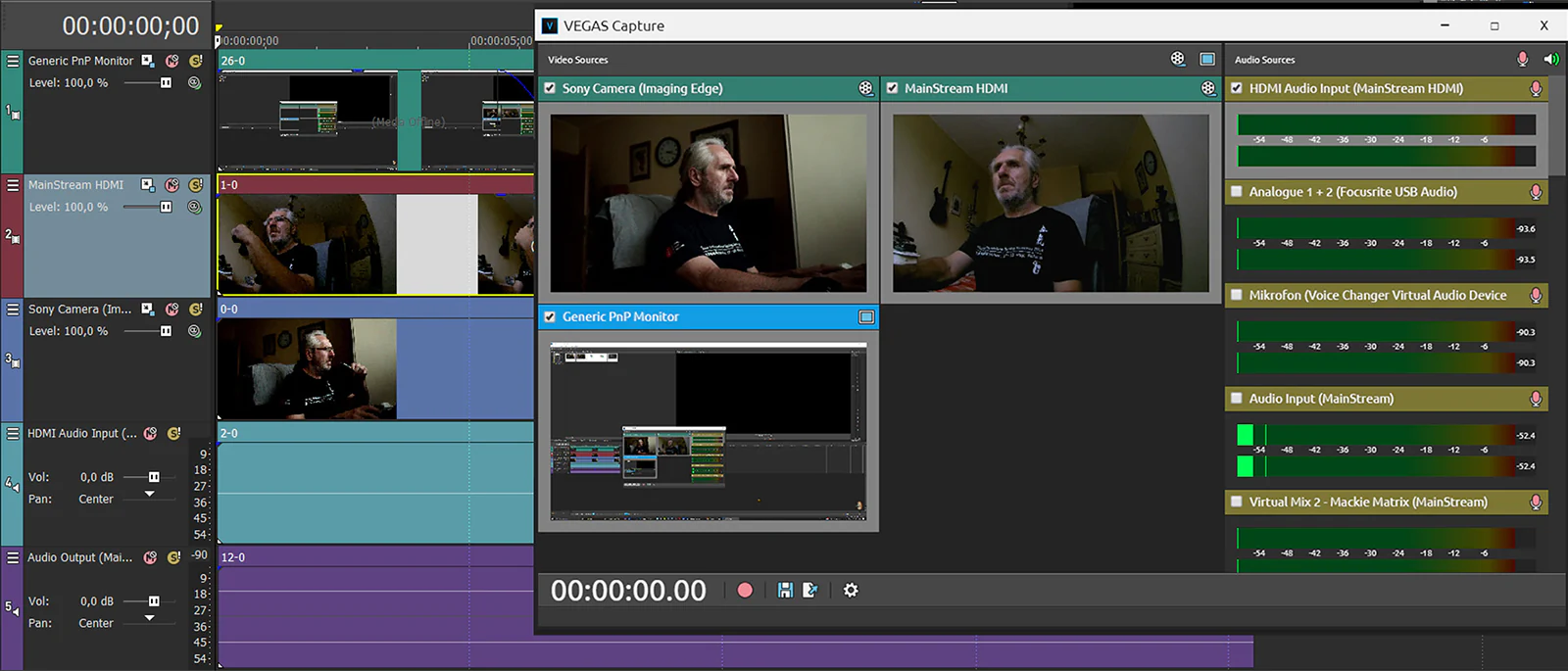Open Audio Output track hamburger menu
This screenshot has width=1568, height=671.
point(13,557)
